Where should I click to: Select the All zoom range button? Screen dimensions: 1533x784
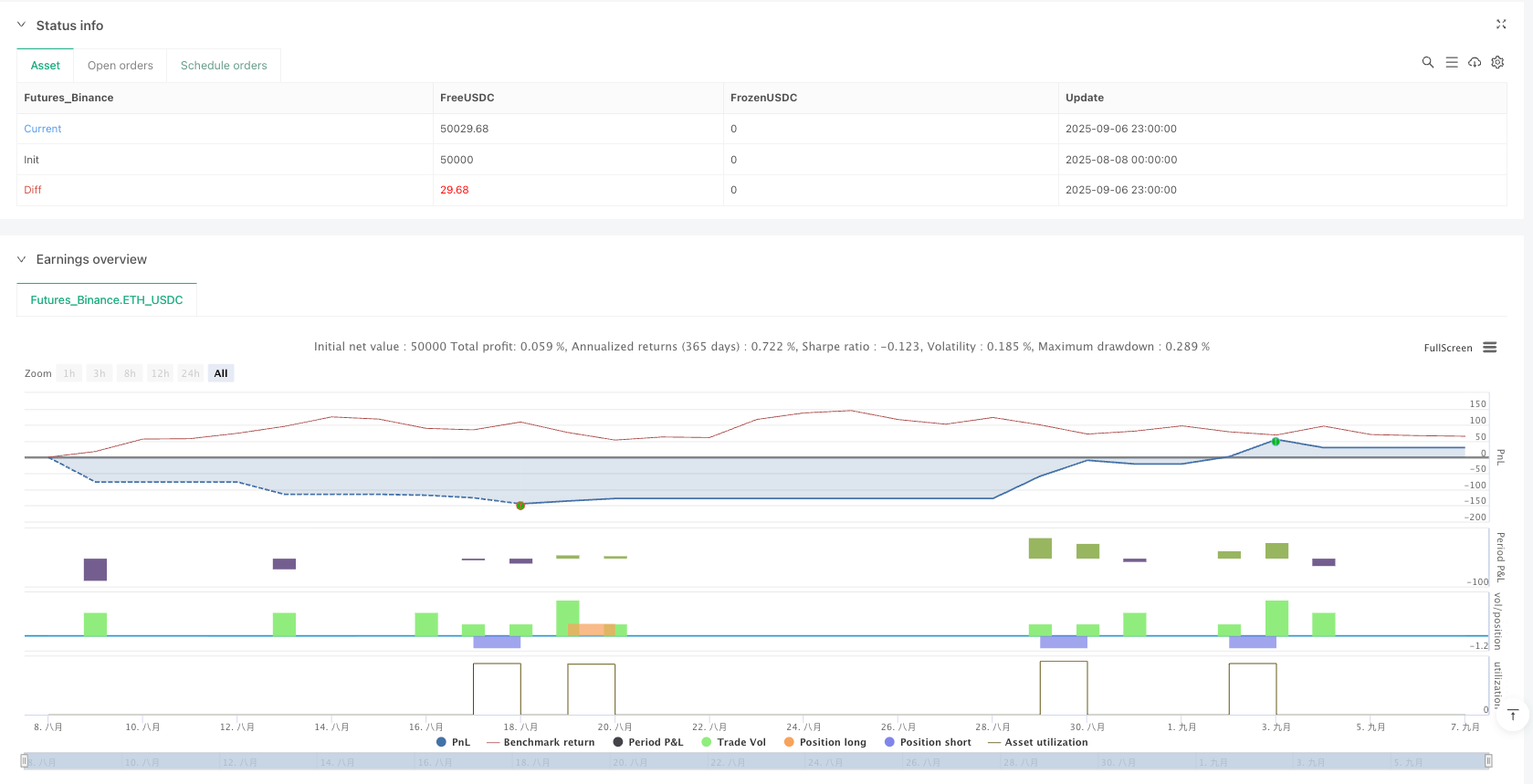click(220, 373)
